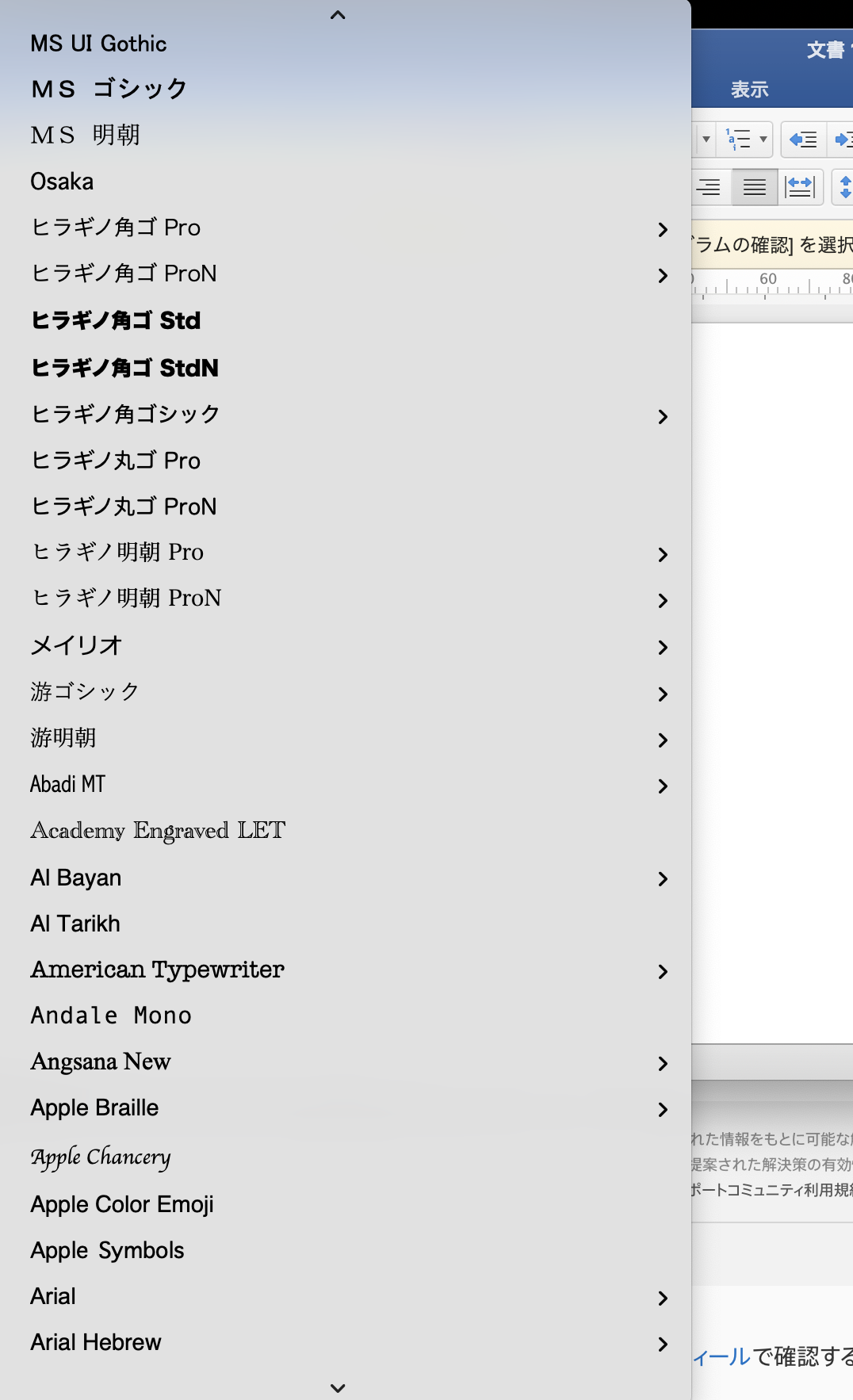Expand the メイリオ submenu arrow

pos(663,647)
